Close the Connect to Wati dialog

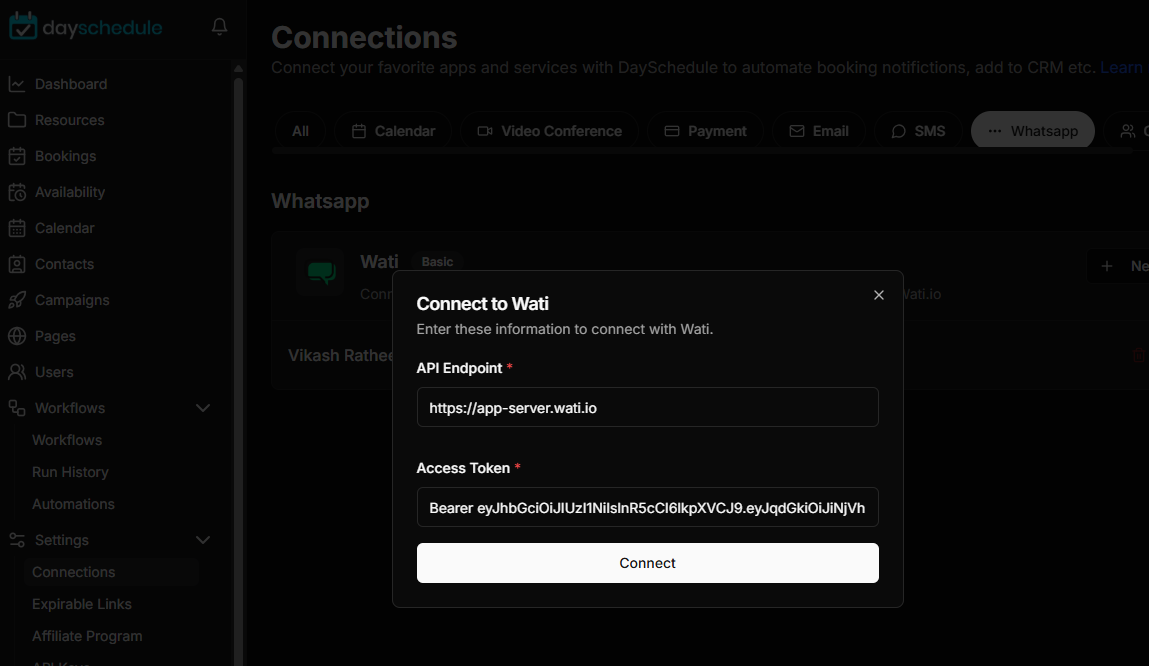[x=879, y=295]
